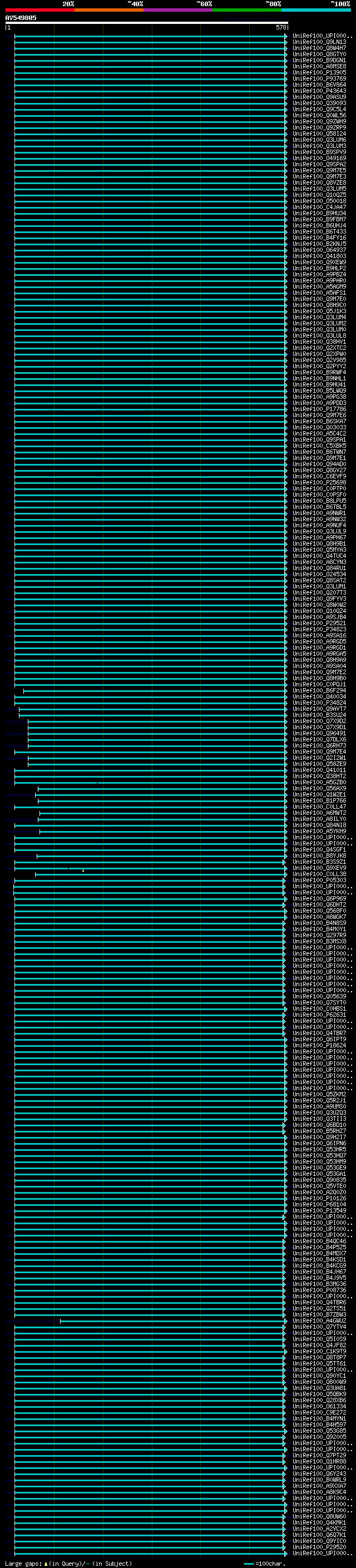Click the query end position 578 label

click(x=280, y=27)
